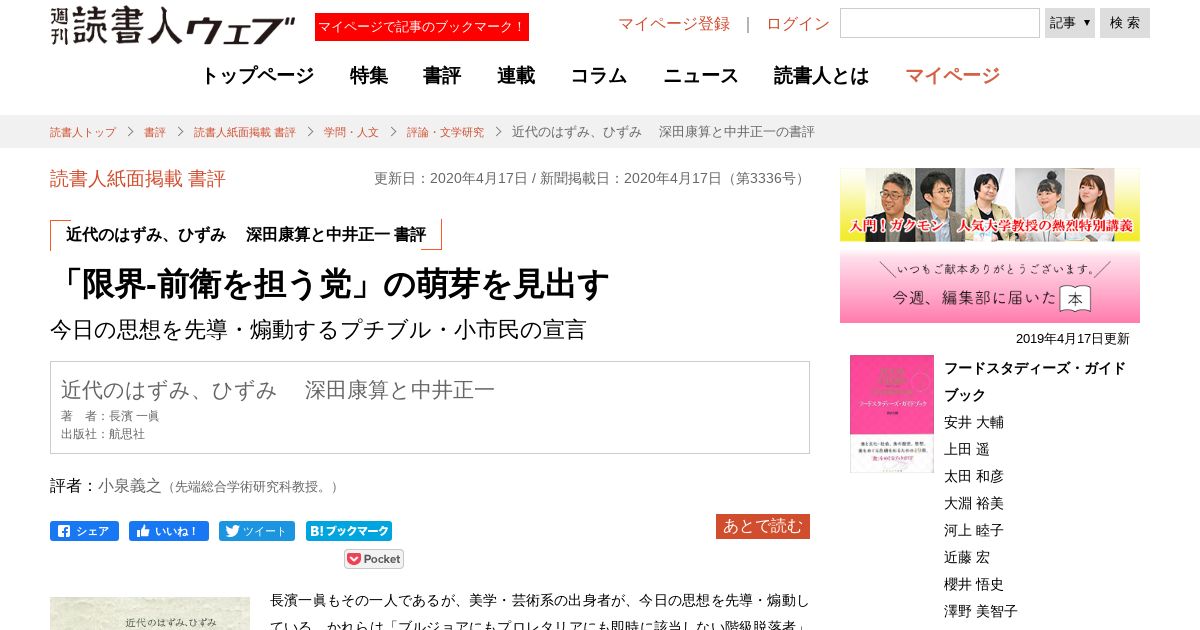1200x630 pixels.
Task: Open the マイページ navigation item
Action: (x=952, y=76)
